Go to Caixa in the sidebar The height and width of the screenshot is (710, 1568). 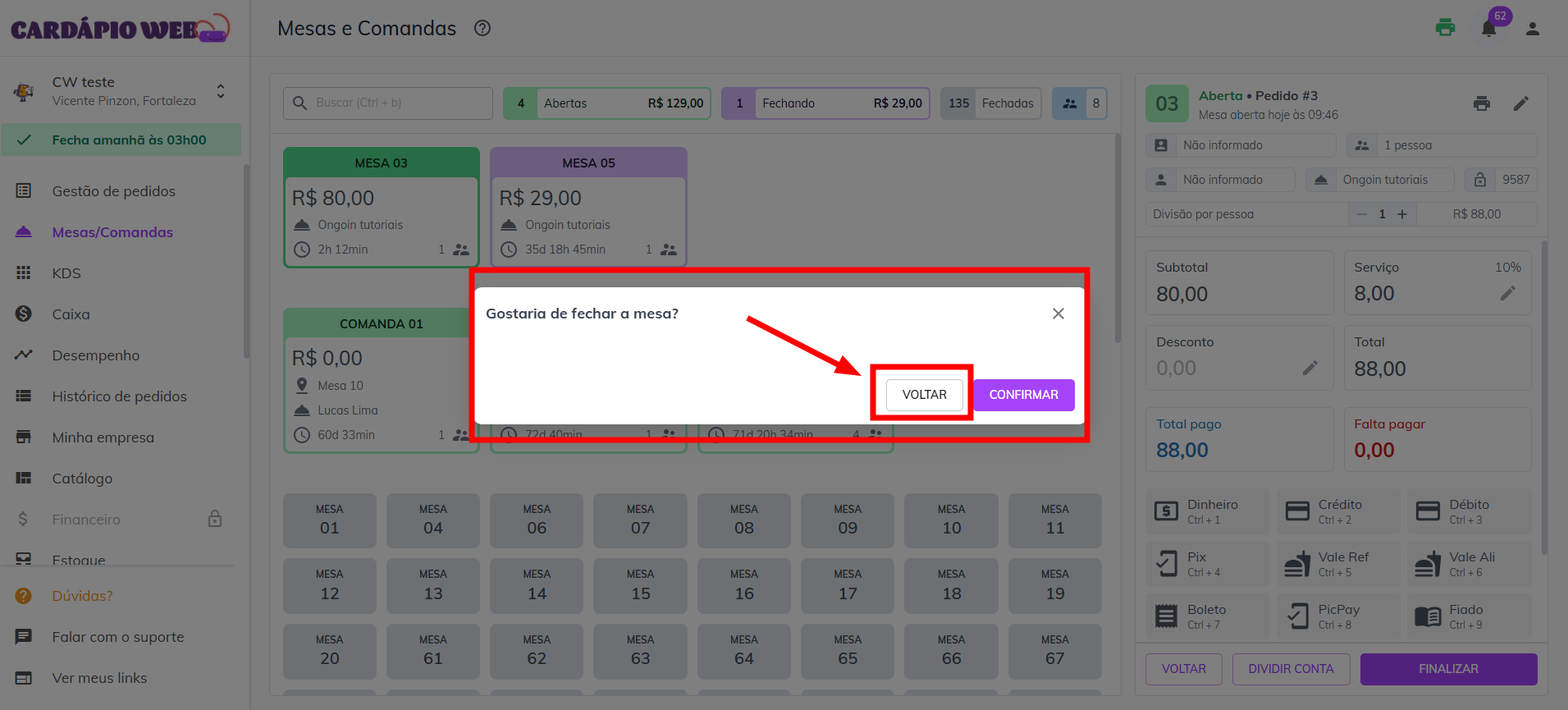[71, 314]
